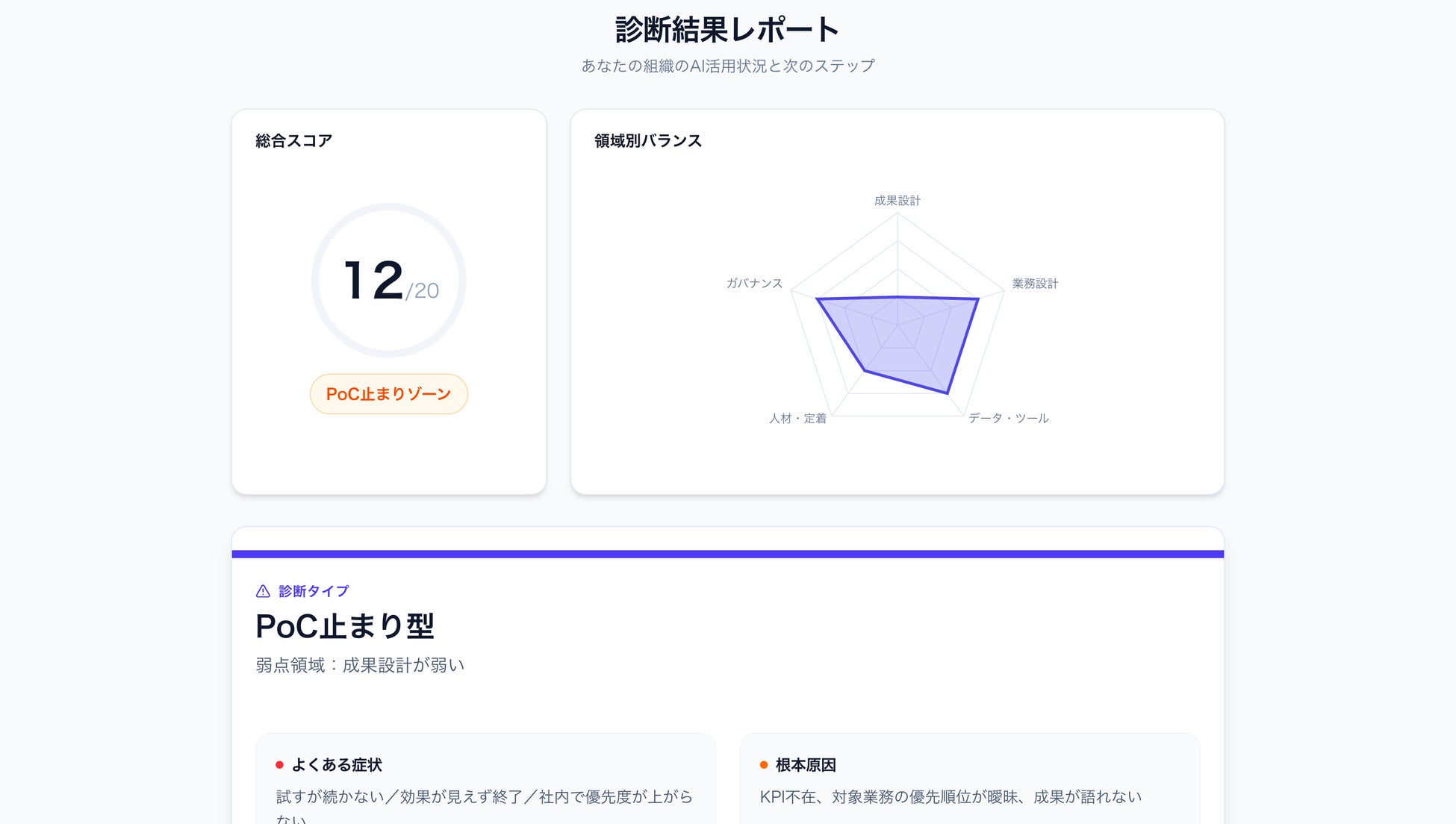1456x824 pixels.
Task: Click the warning triangle icon beside 診断タイプ
Action: [263, 591]
